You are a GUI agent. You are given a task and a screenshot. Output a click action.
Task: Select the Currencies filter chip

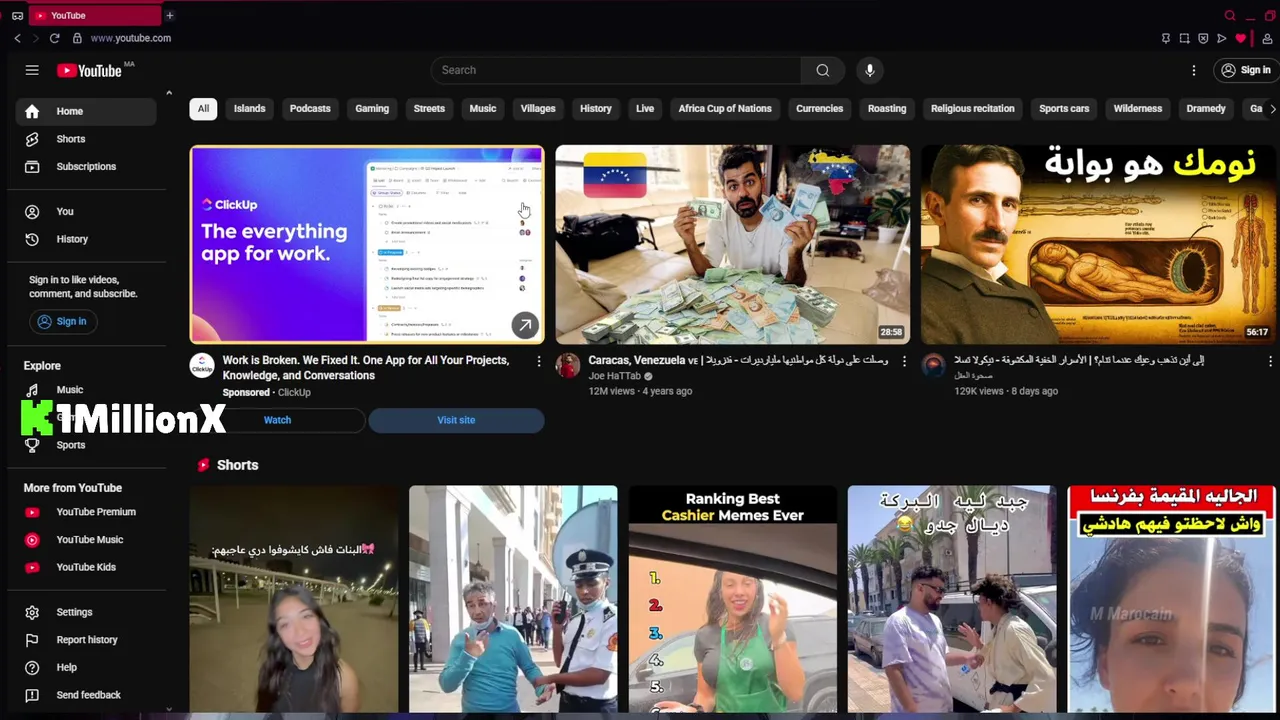point(820,108)
